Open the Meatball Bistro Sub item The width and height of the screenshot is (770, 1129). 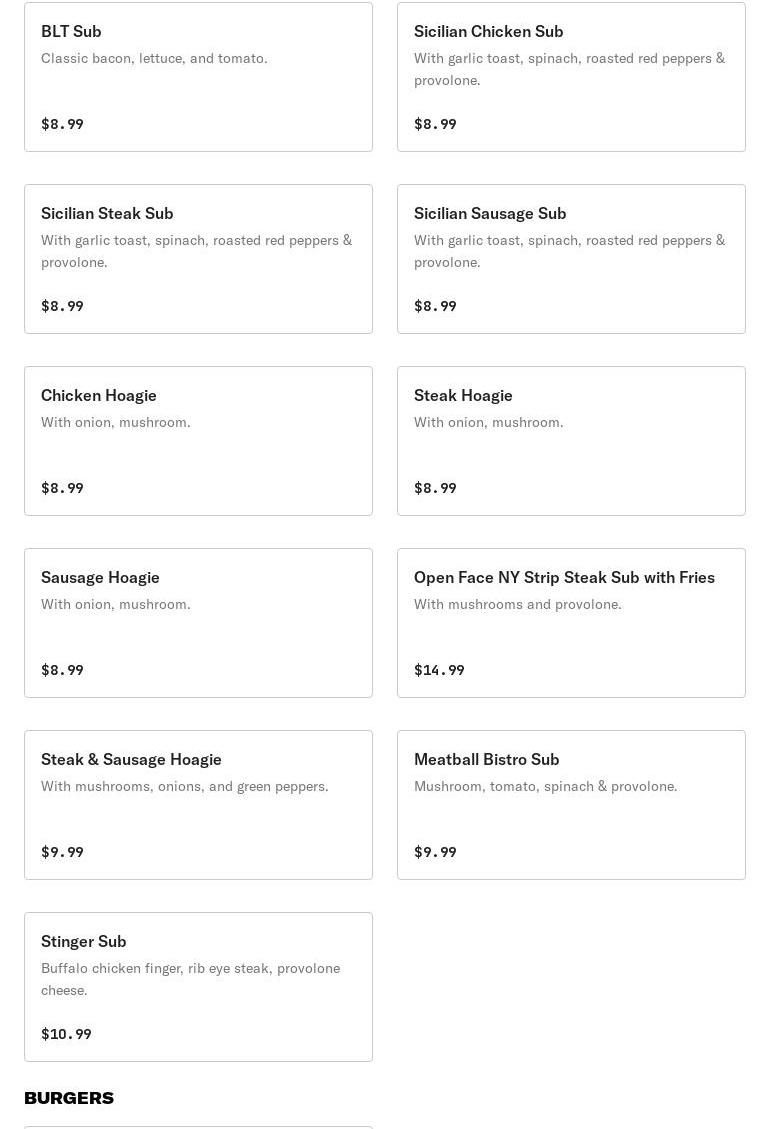click(571, 805)
